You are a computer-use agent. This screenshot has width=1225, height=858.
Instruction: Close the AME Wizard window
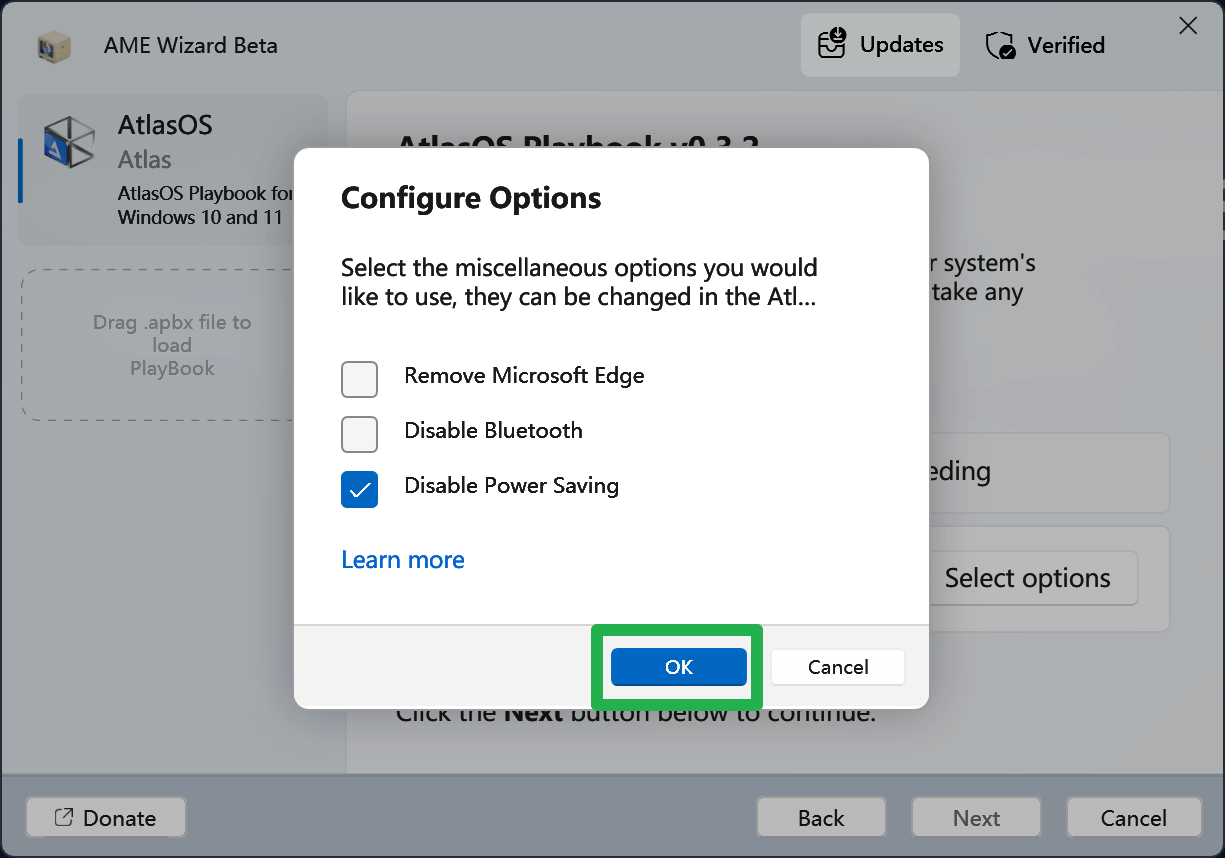tap(1188, 26)
